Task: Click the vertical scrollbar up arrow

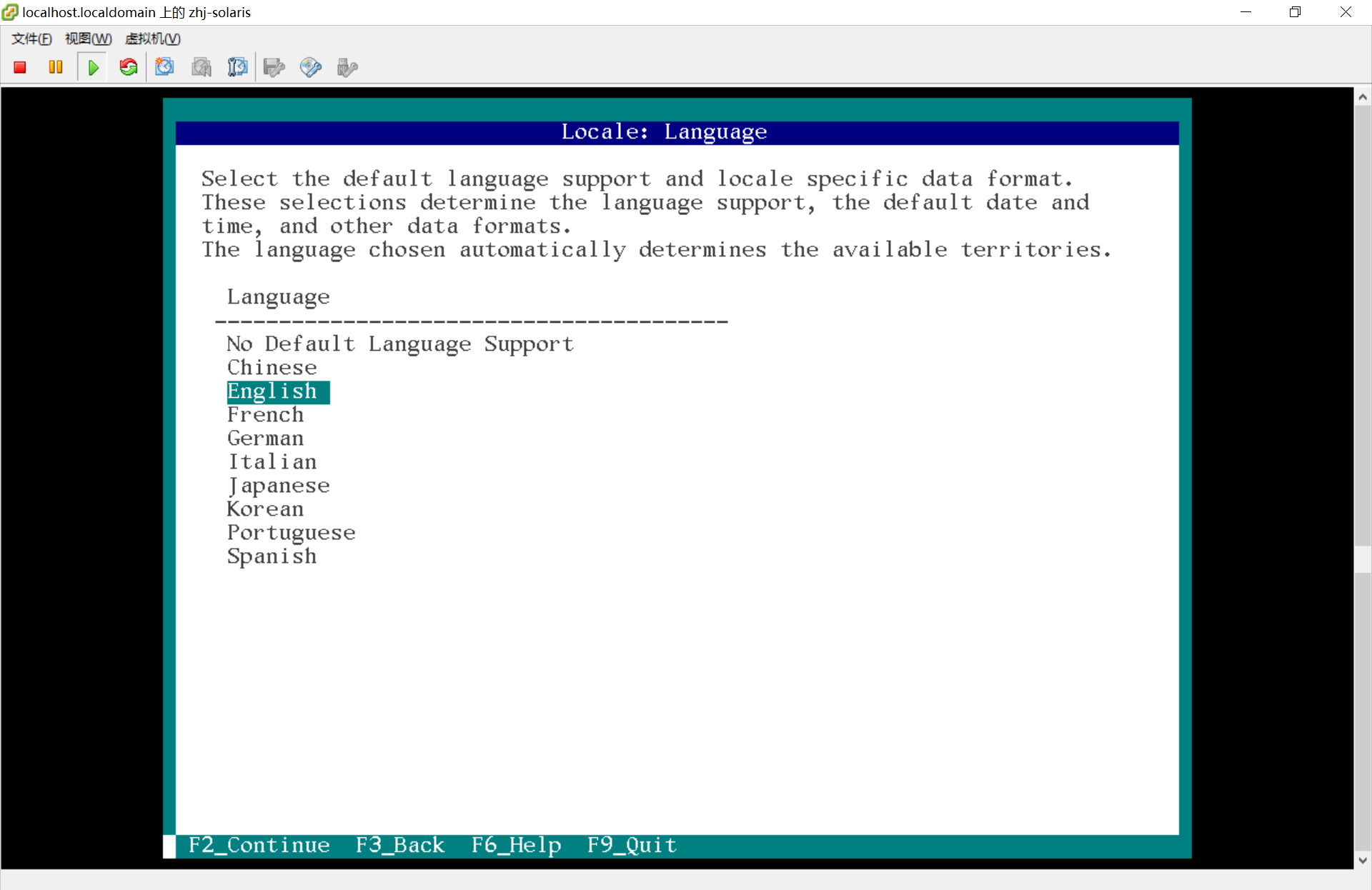Action: click(x=1363, y=97)
